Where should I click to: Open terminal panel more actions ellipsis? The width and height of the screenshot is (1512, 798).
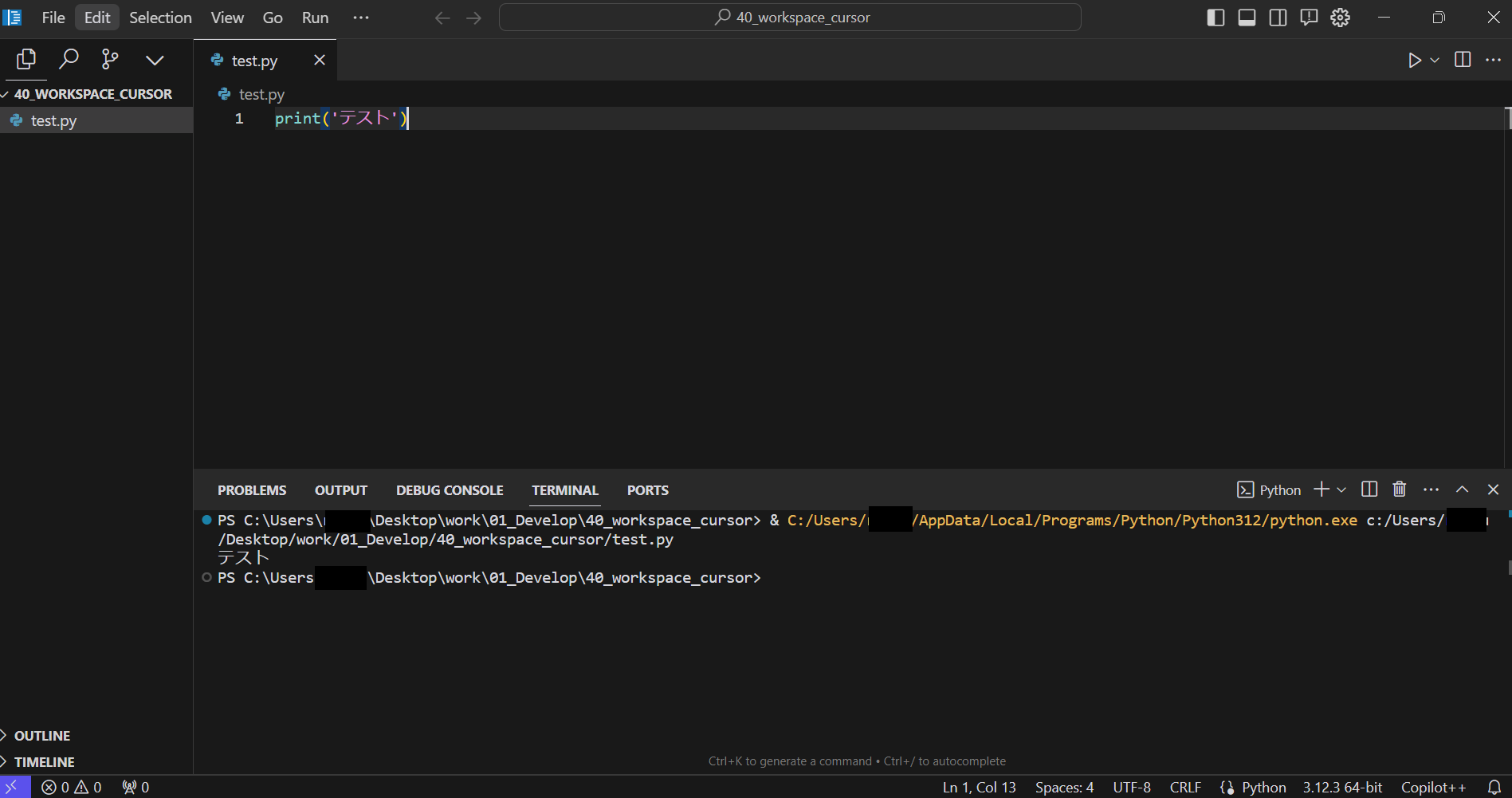coord(1431,489)
